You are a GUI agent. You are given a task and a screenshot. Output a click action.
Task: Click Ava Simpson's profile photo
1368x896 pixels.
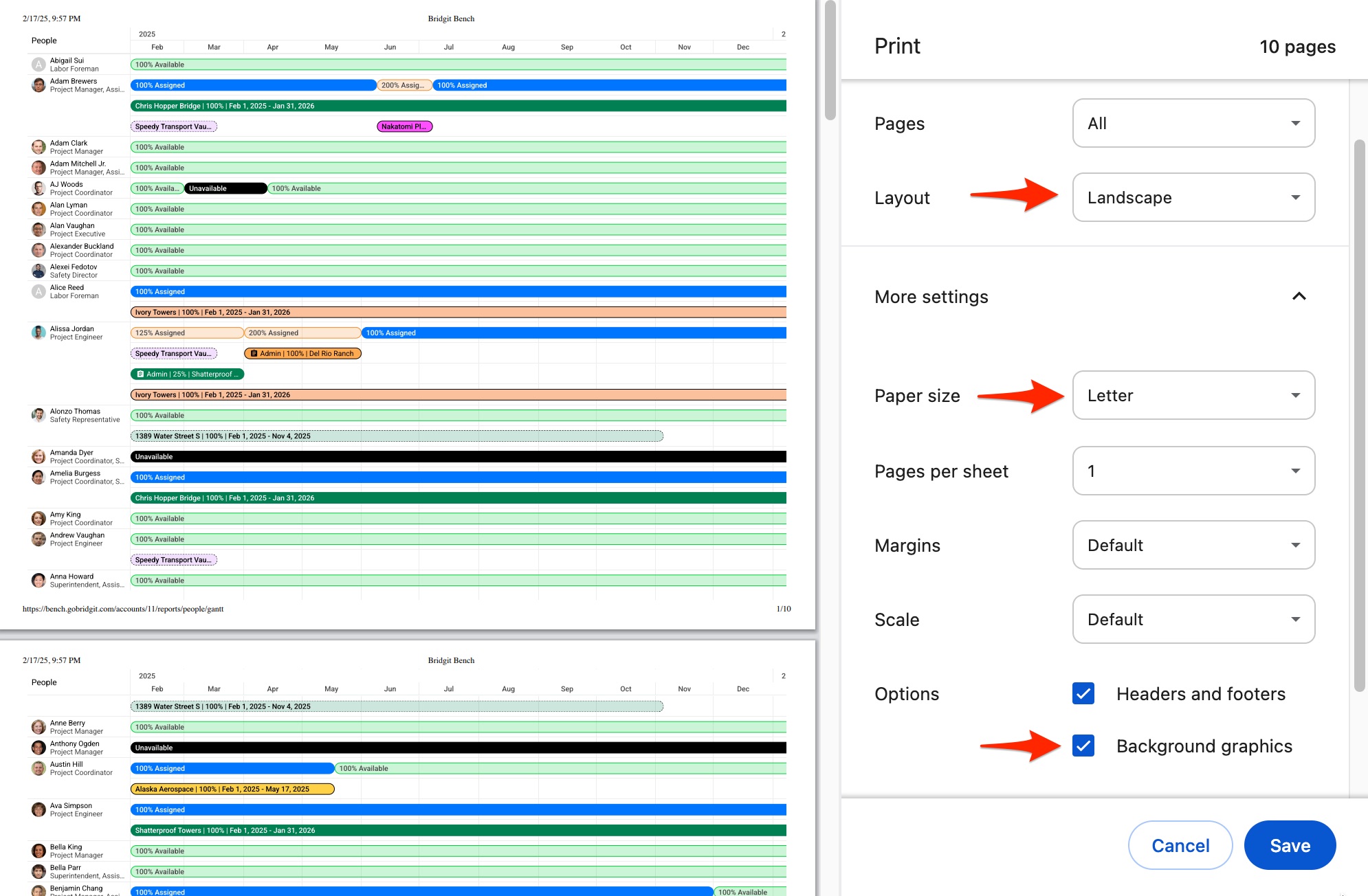click(39, 809)
